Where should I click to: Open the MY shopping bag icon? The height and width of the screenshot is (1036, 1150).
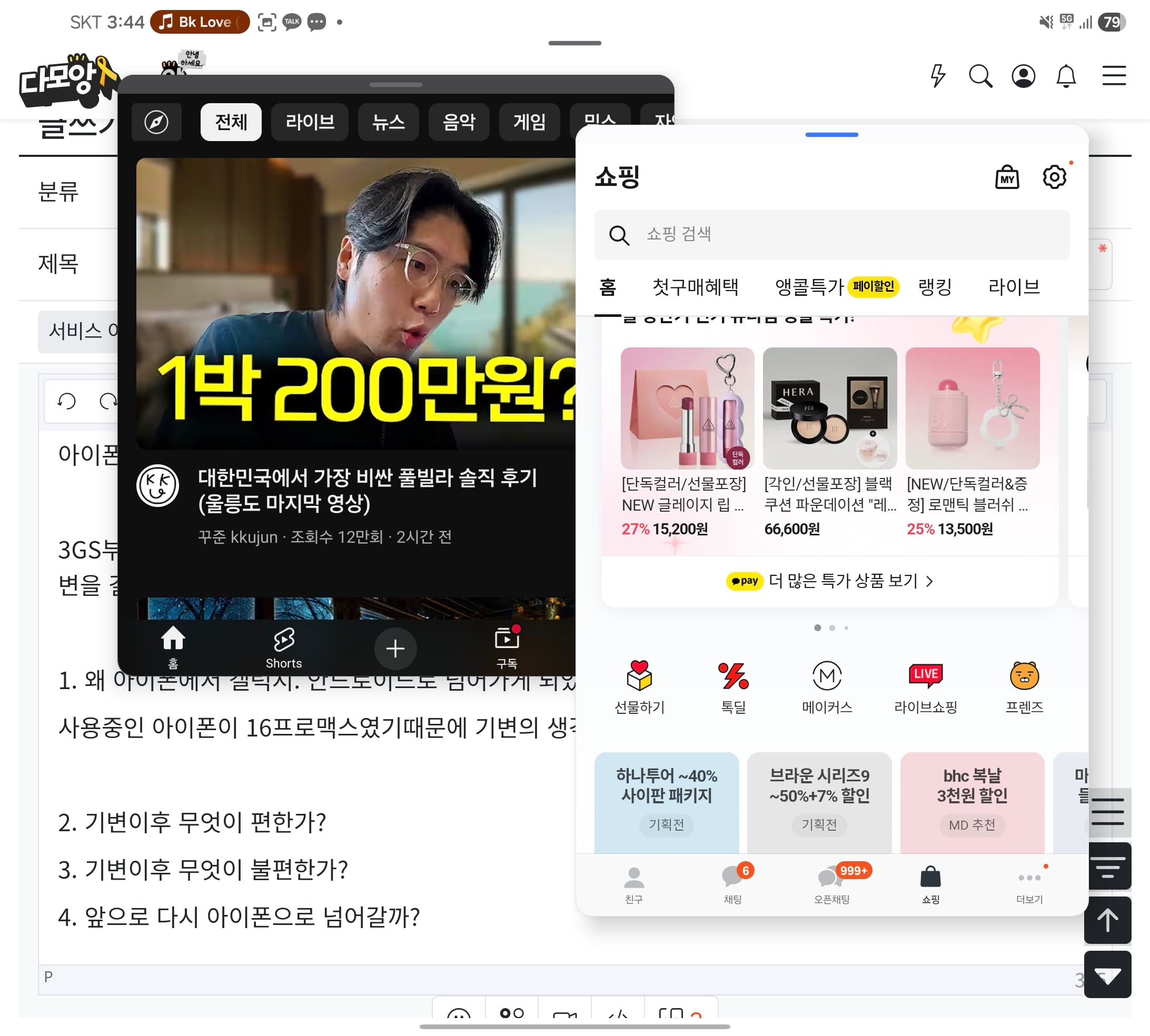[x=1007, y=177]
